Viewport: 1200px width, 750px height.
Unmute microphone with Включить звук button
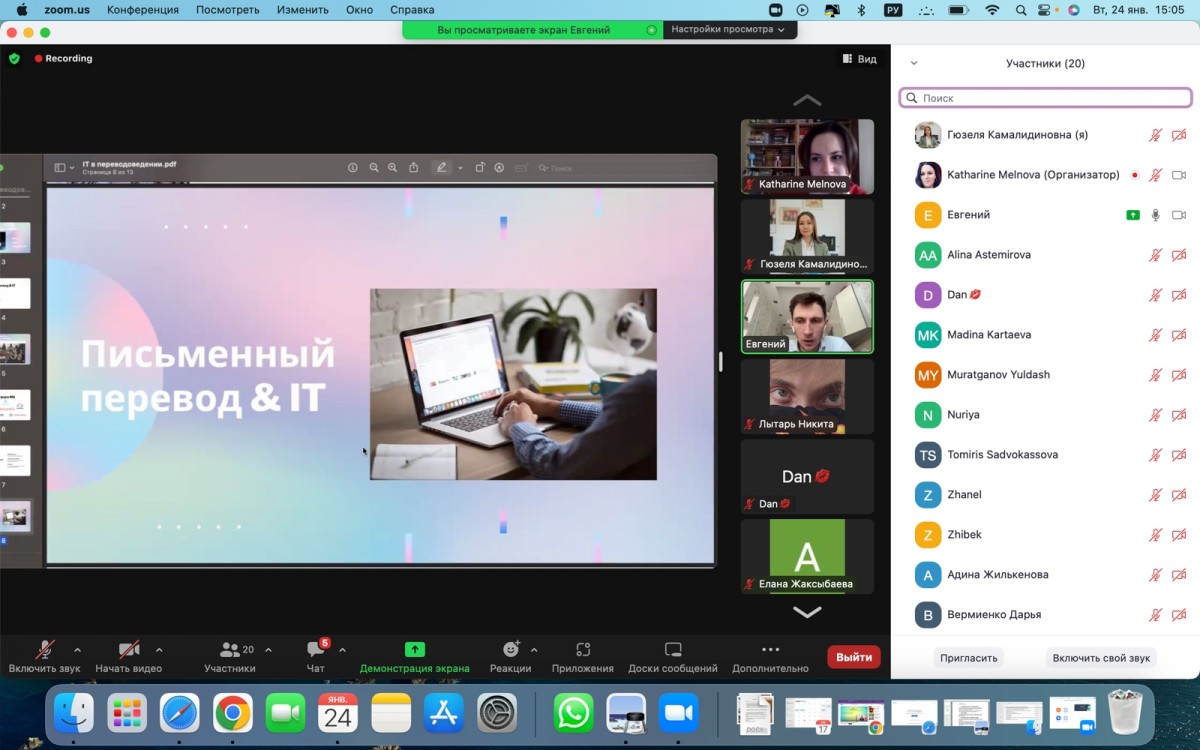point(45,650)
